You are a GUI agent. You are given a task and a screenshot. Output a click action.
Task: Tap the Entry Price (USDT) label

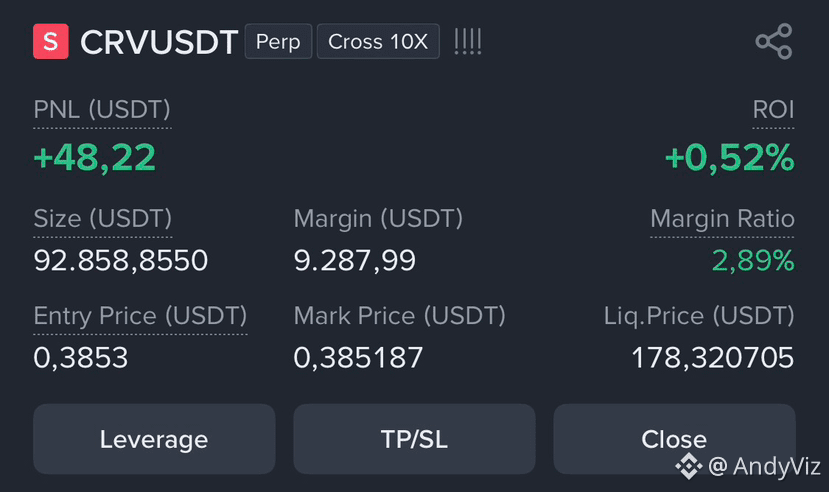pos(140,316)
